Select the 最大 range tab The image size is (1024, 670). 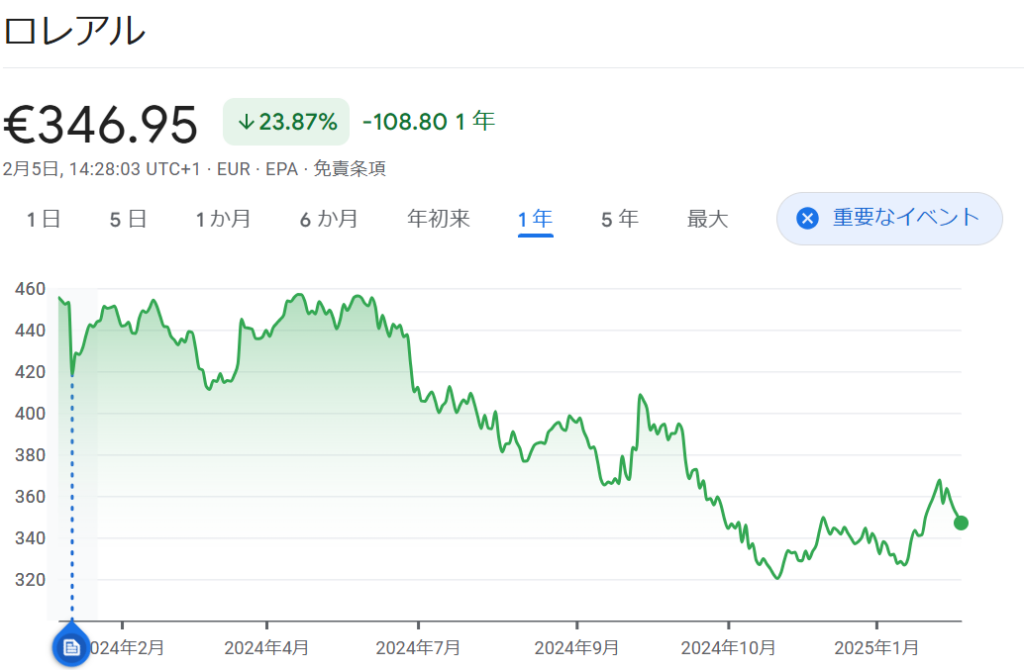click(x=707, y=219)
